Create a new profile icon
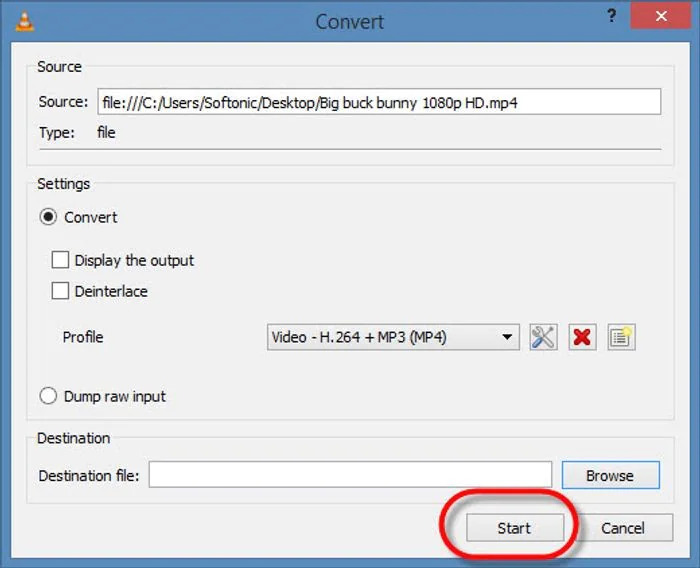Viewport: 700px width, 568px height. 621,337
